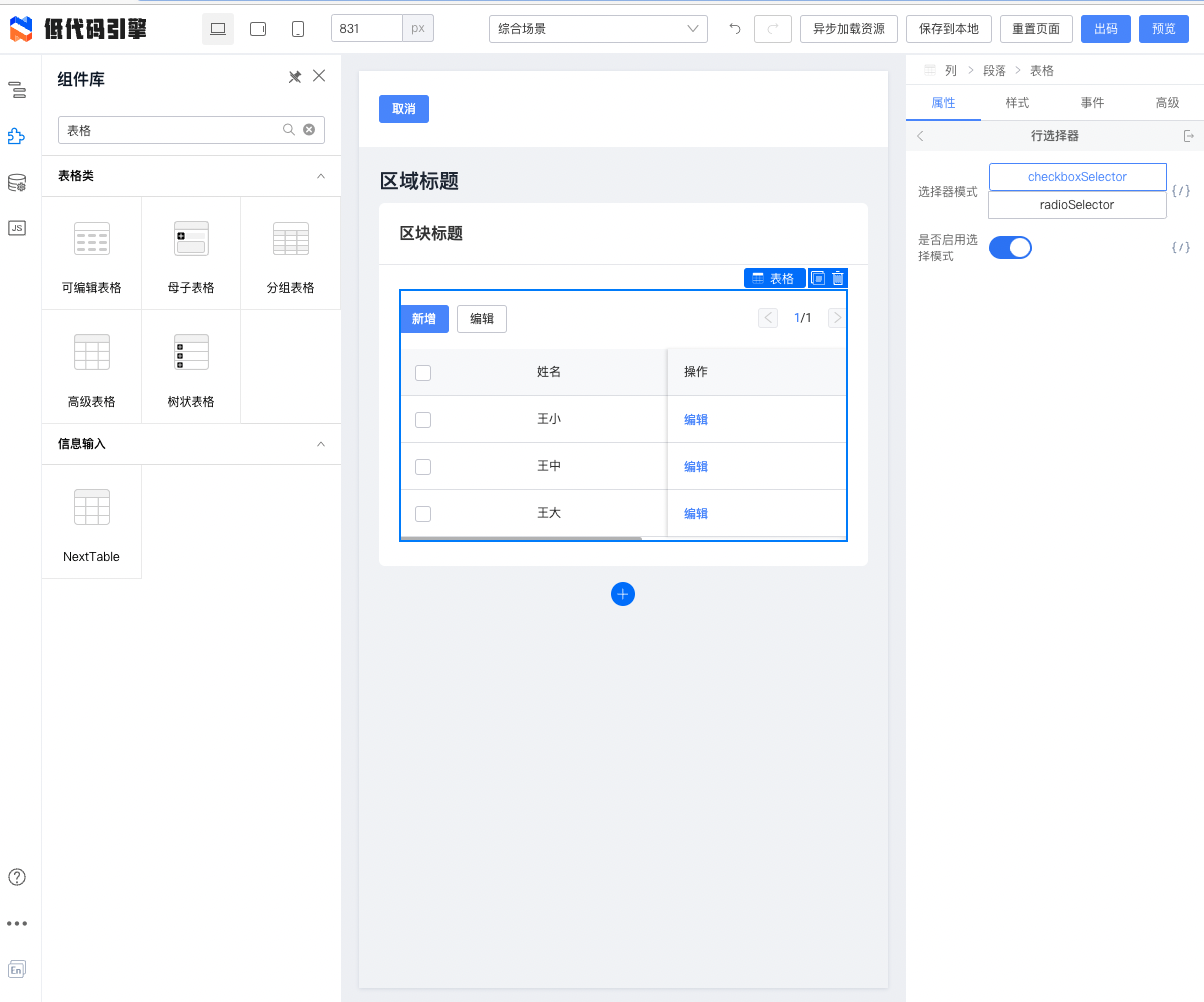This screenshot has width=1204, height=1002.
Task: Switch to the 样式 tab
Action: point(1017,102)
